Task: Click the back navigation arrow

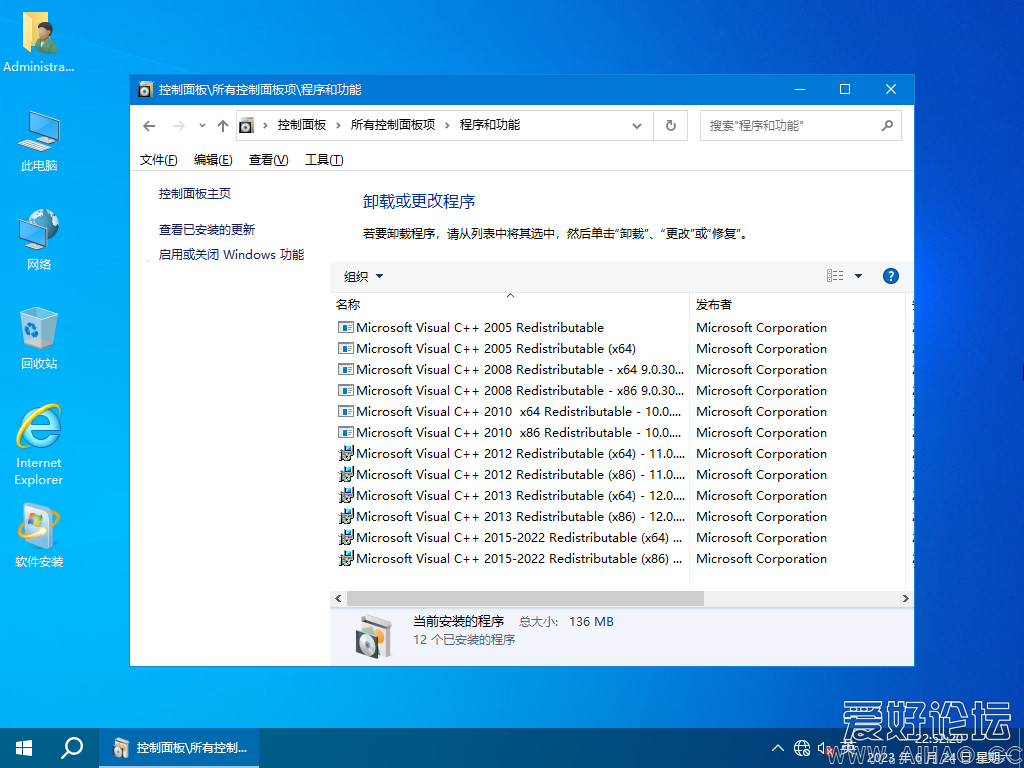Action: pos(149,126)
